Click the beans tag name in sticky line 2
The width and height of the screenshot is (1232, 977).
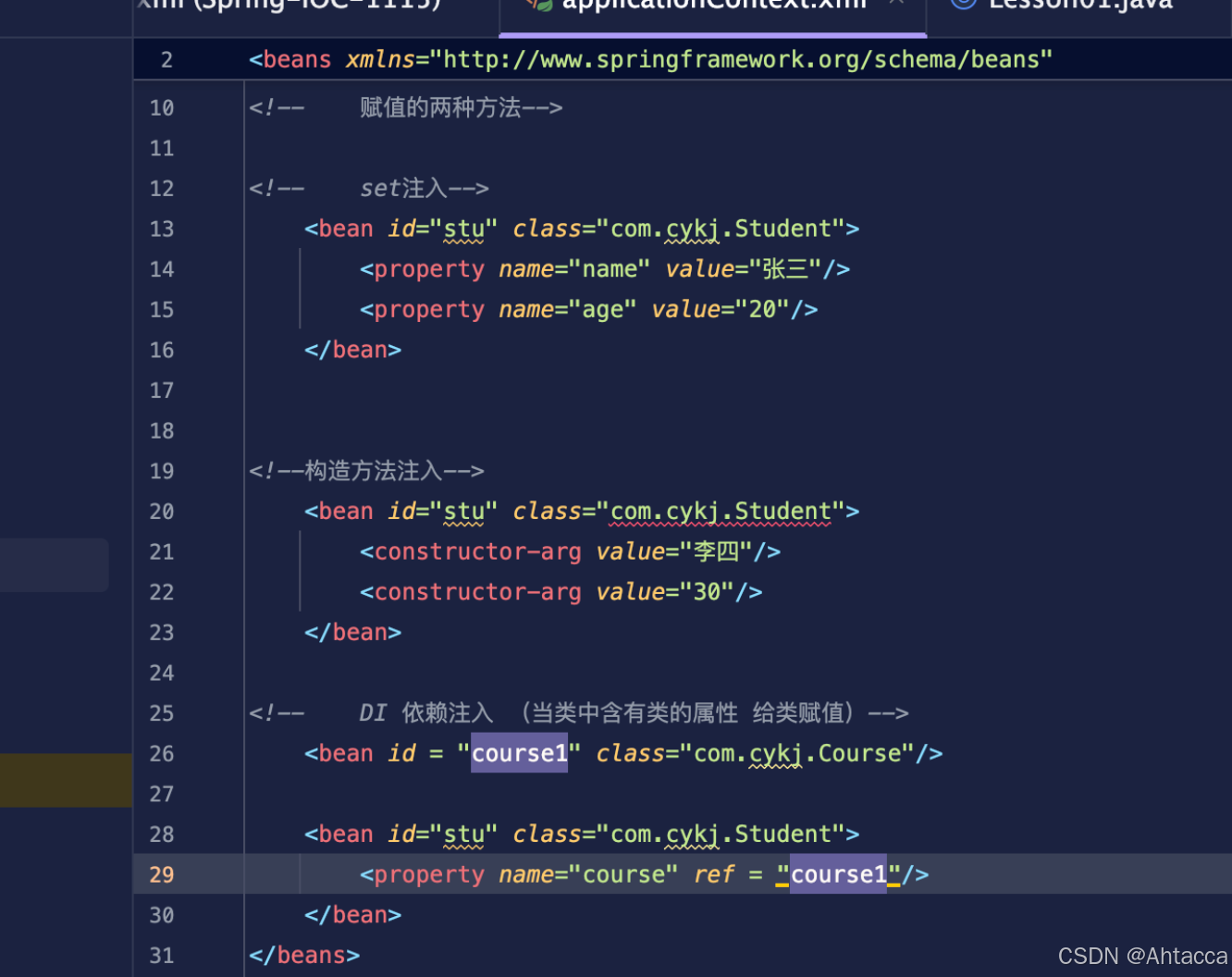pos(296,60)
